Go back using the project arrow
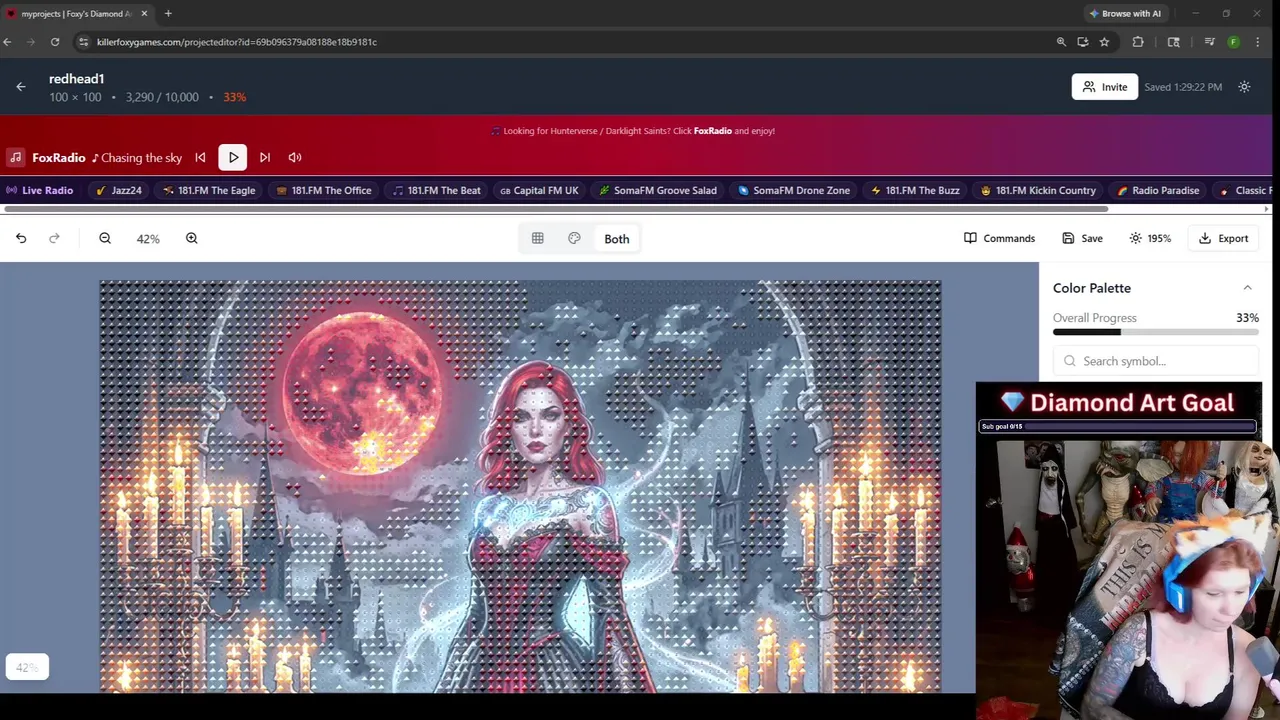Screen dimensions: 1280x720 [21, 87]
